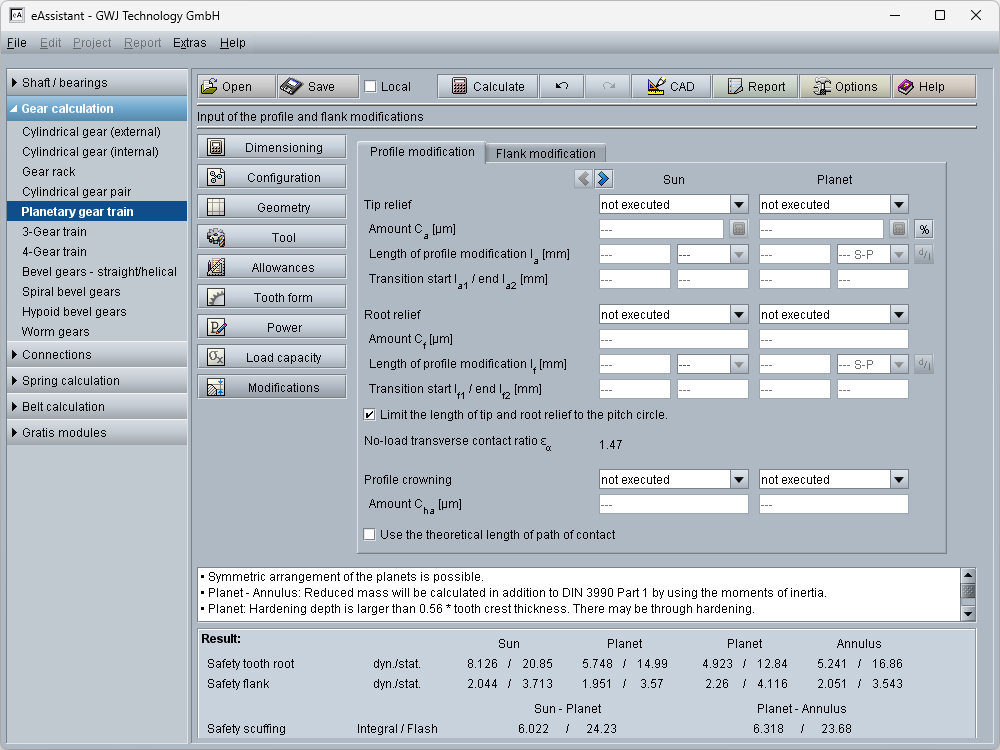
Task: Enable use theoretical length of path of contact
Action: pos(370,535)
